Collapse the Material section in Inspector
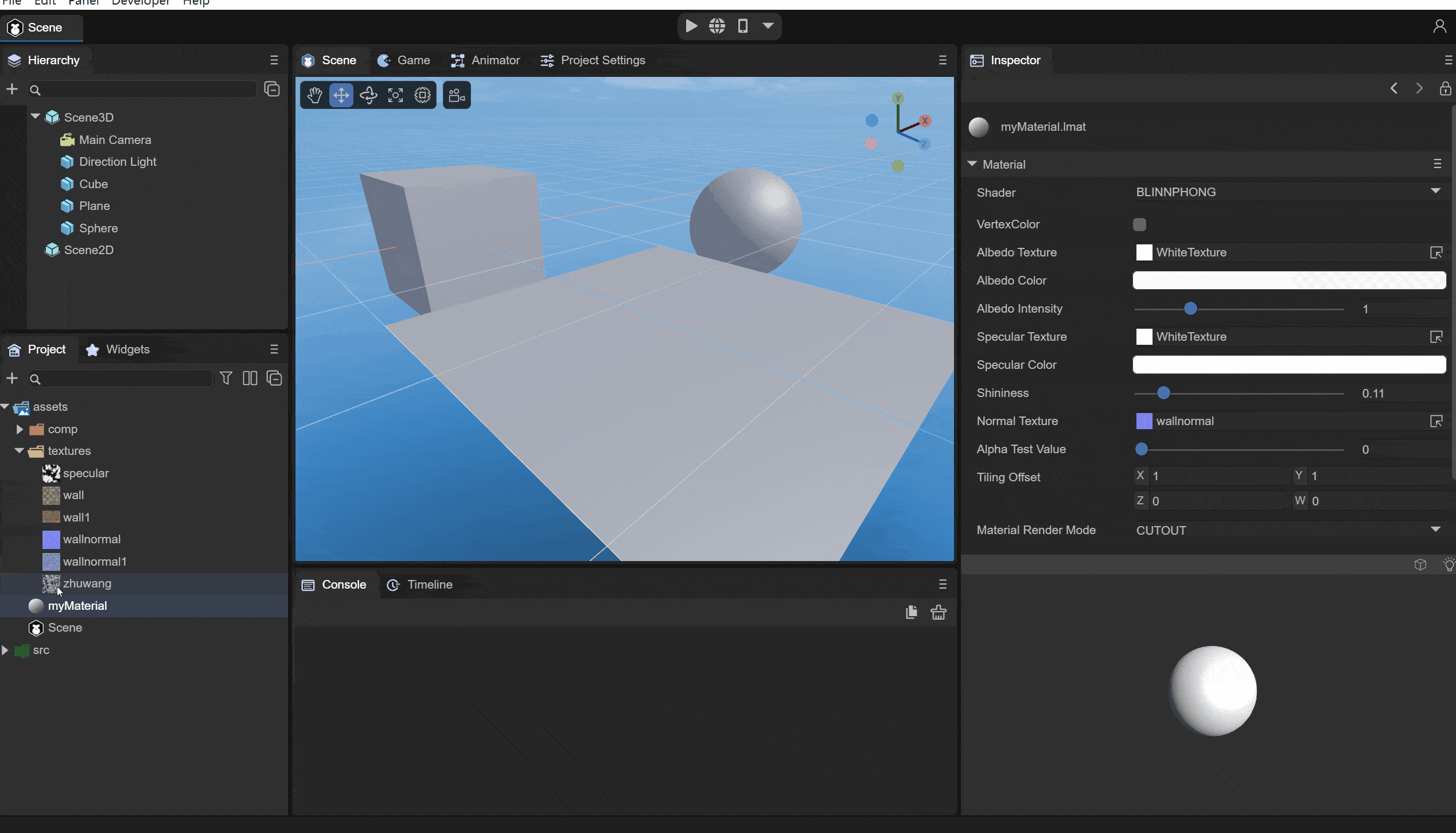Viewport: 1456px width, 833px height. click(x=972, y=164)
